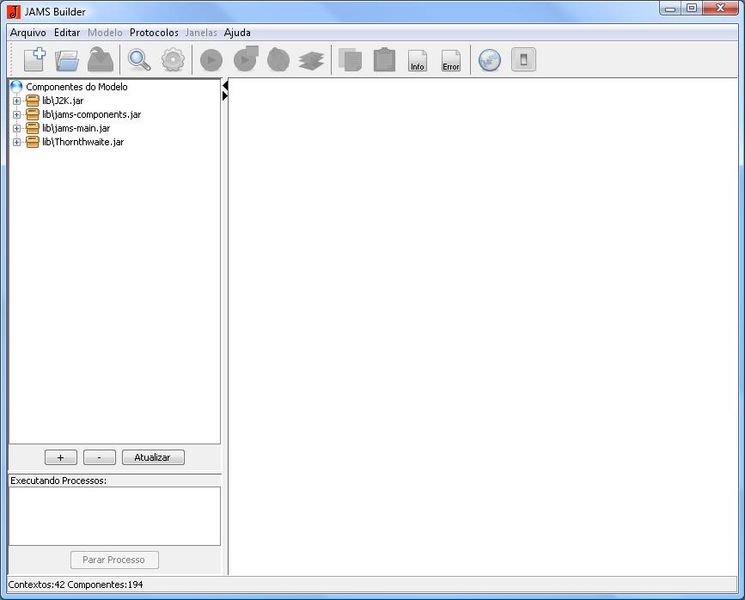
Task: Click the globe browser toolbar icon
Action: pyautogui.click(x=489, y=60)
